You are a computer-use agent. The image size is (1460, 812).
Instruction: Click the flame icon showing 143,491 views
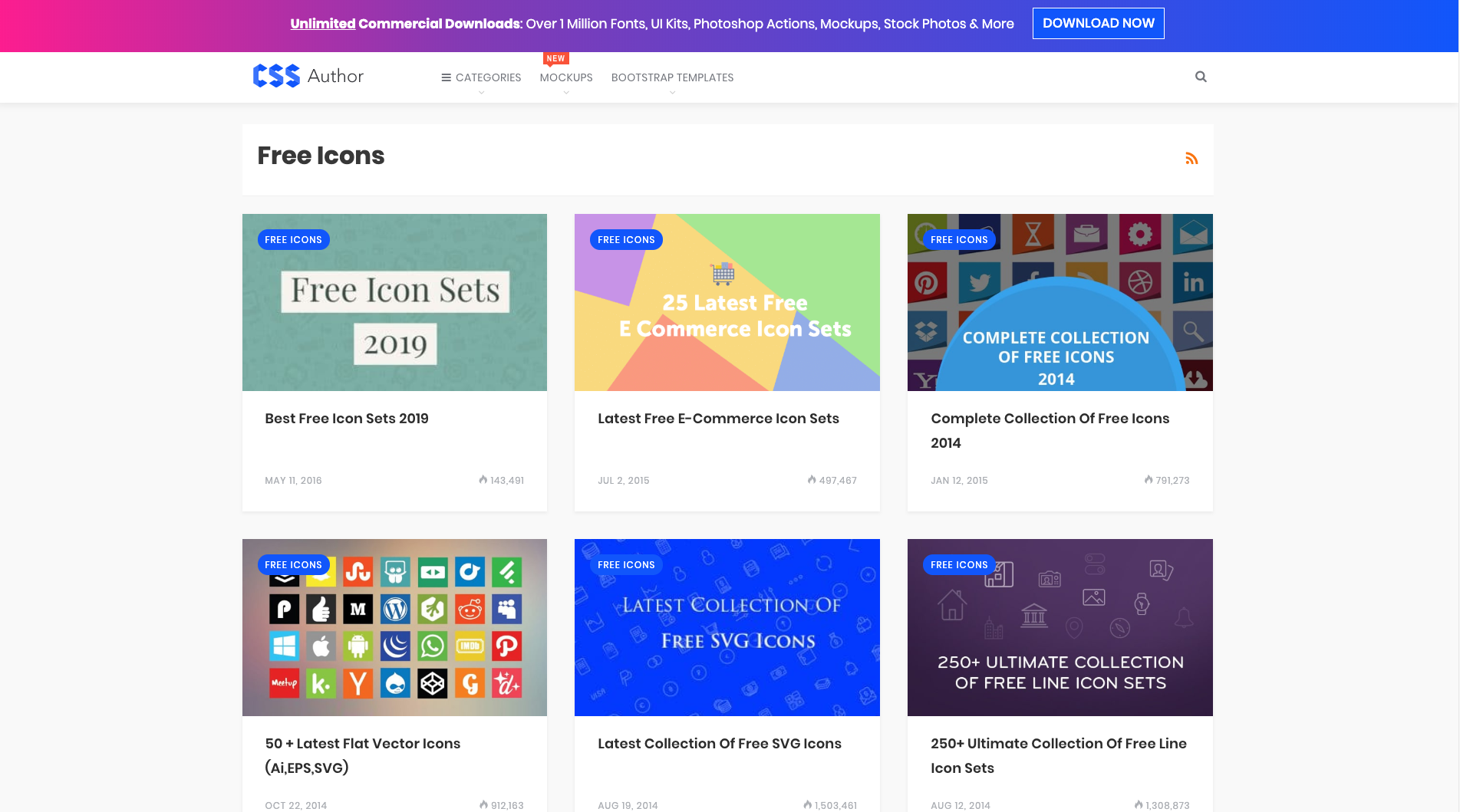click(482, 481)
